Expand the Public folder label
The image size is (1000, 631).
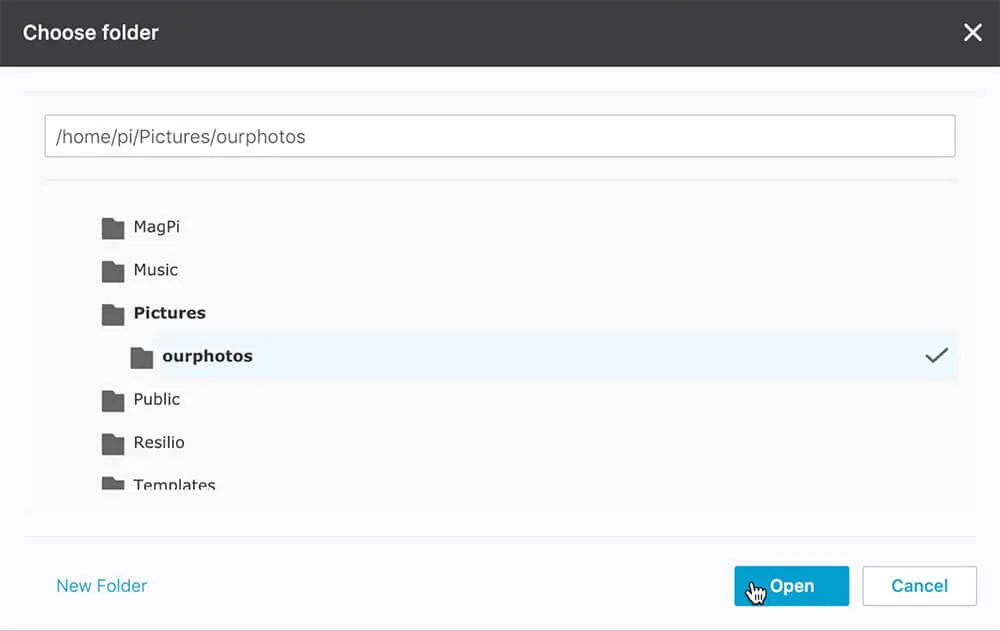[x=157, y=399]
